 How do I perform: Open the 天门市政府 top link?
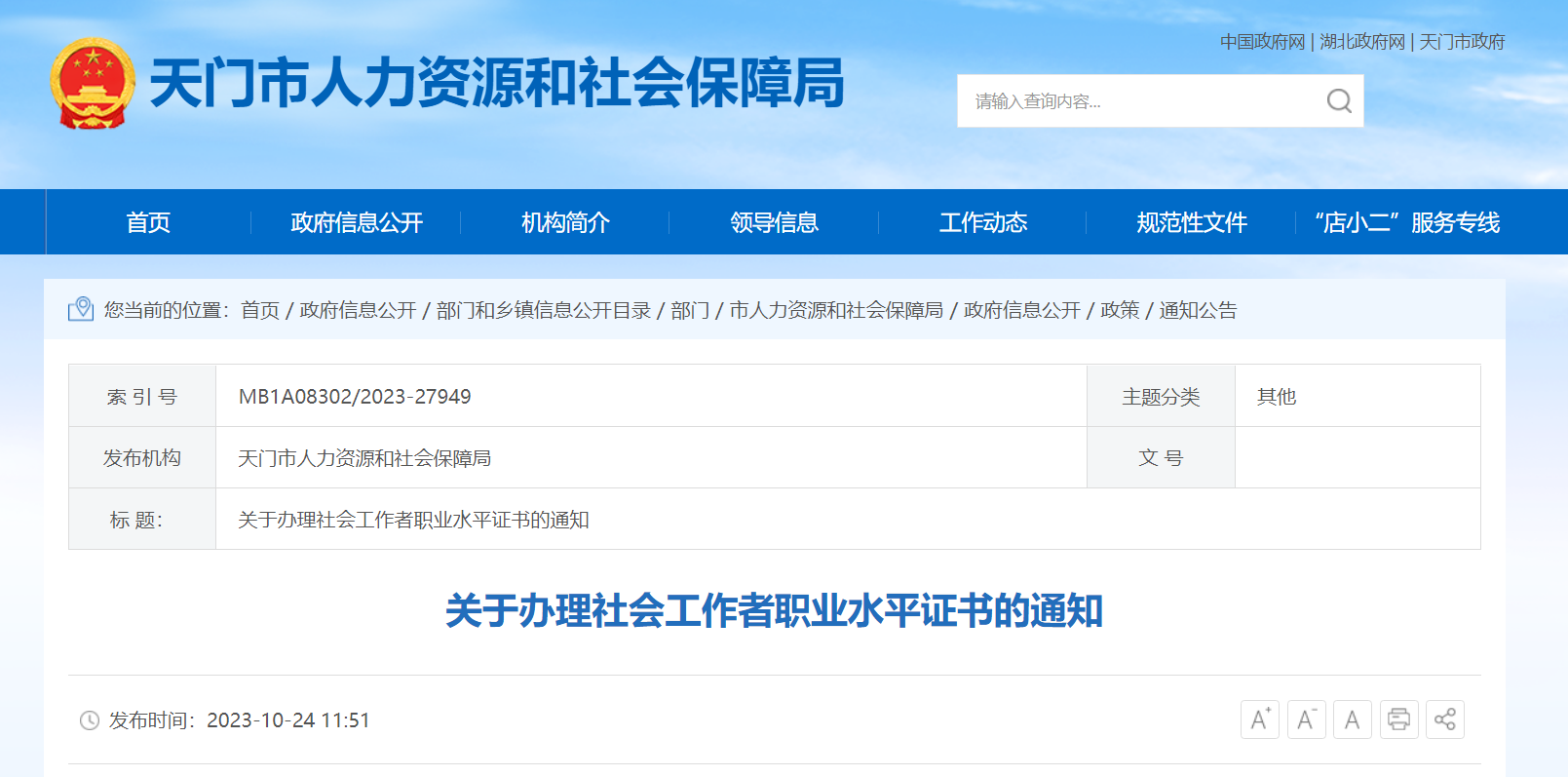[x=1462, y=42]
